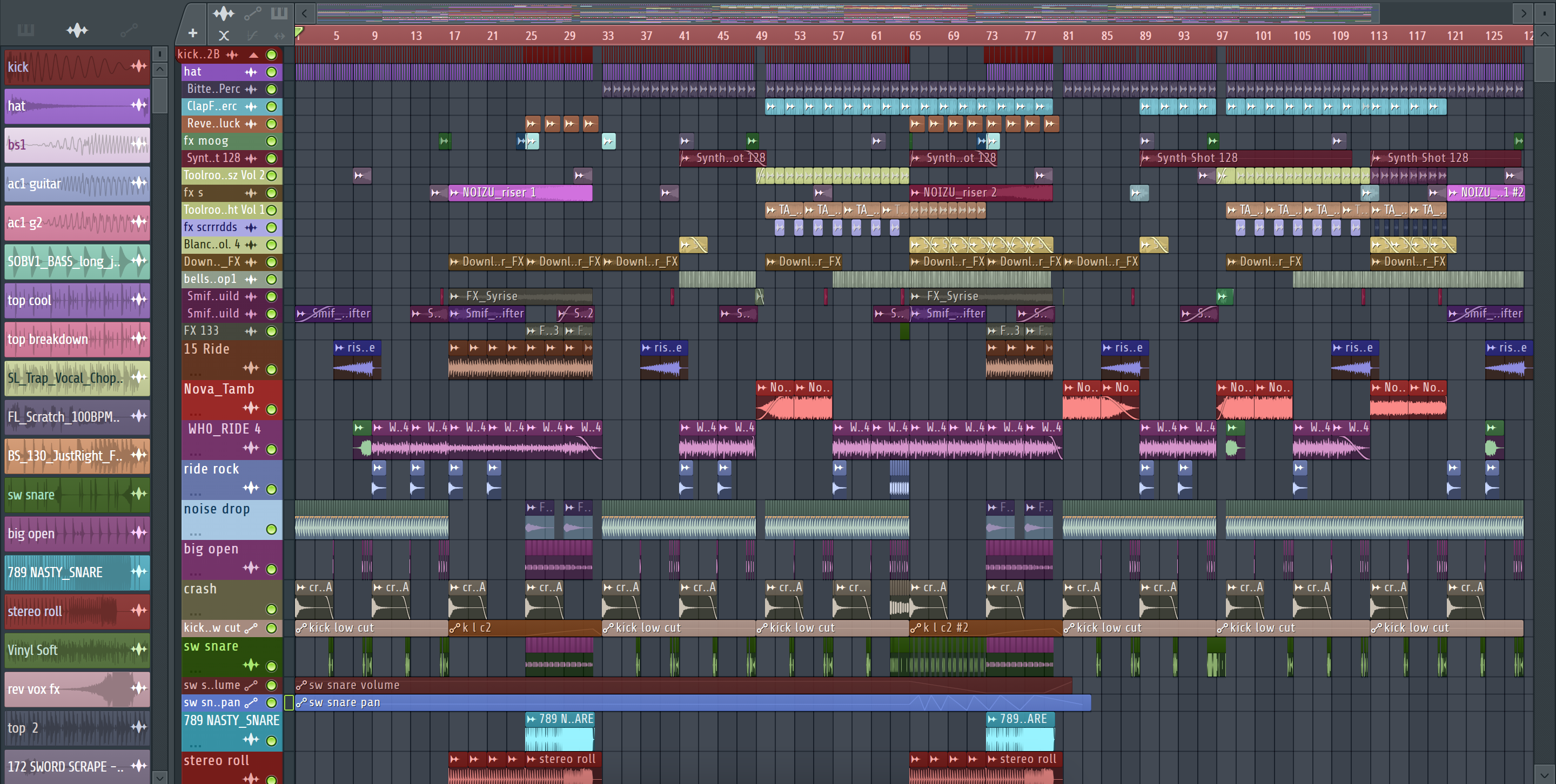The image size is (1556, 784).
Task: Select the piano pattern filter in playlist header
Action: coord(278,13)
